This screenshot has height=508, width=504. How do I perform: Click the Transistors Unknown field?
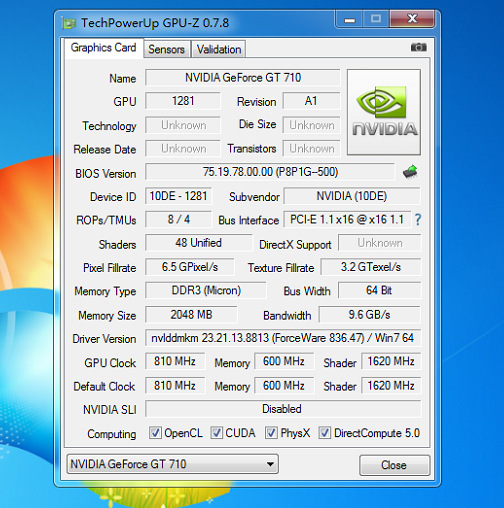click(311, 149)
